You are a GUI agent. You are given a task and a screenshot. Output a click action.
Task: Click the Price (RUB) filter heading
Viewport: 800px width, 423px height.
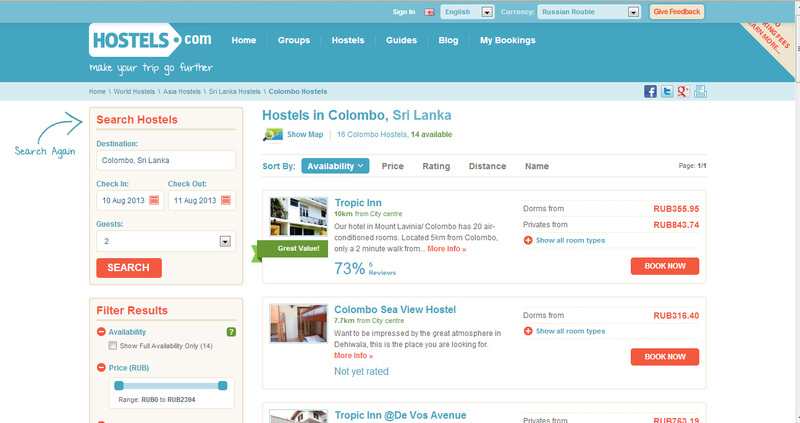(x=129, y=368)
